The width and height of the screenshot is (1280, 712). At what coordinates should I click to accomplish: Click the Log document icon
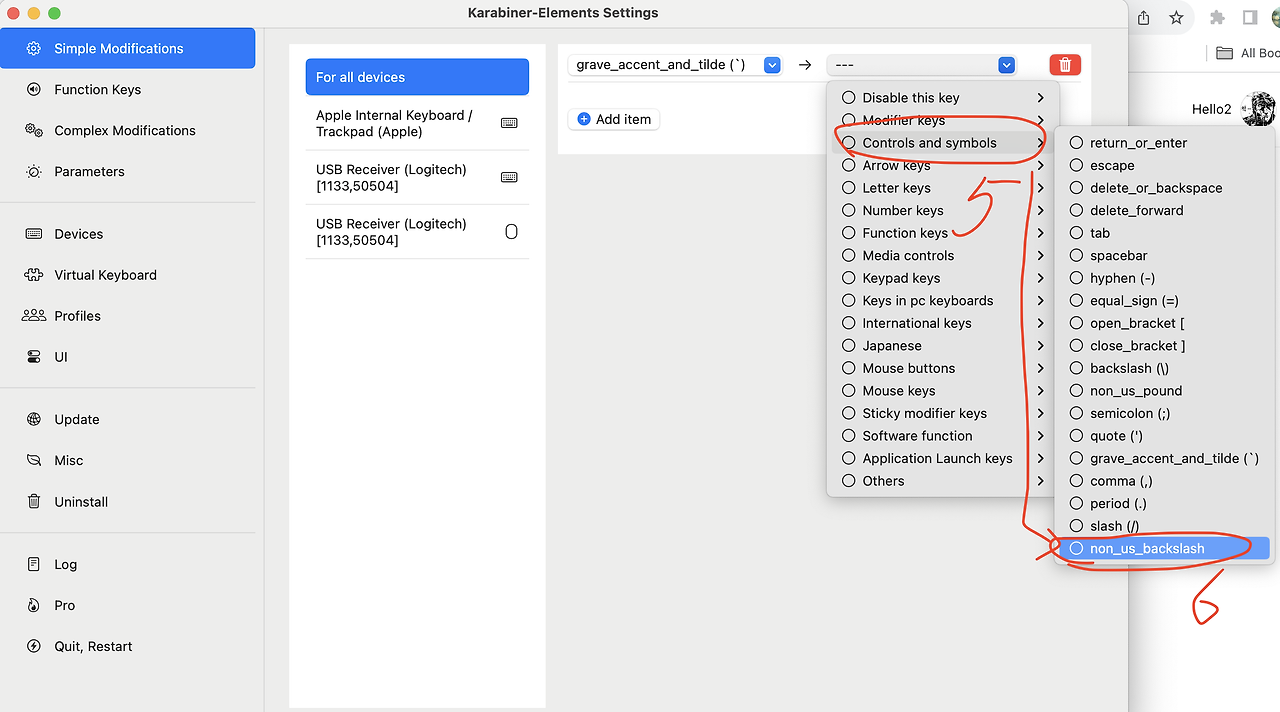pyautogui.click(x=34, y=564)
